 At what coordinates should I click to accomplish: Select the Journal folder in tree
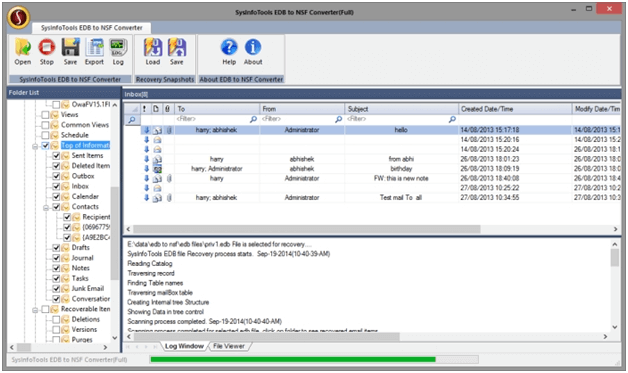tap(83, 258)
